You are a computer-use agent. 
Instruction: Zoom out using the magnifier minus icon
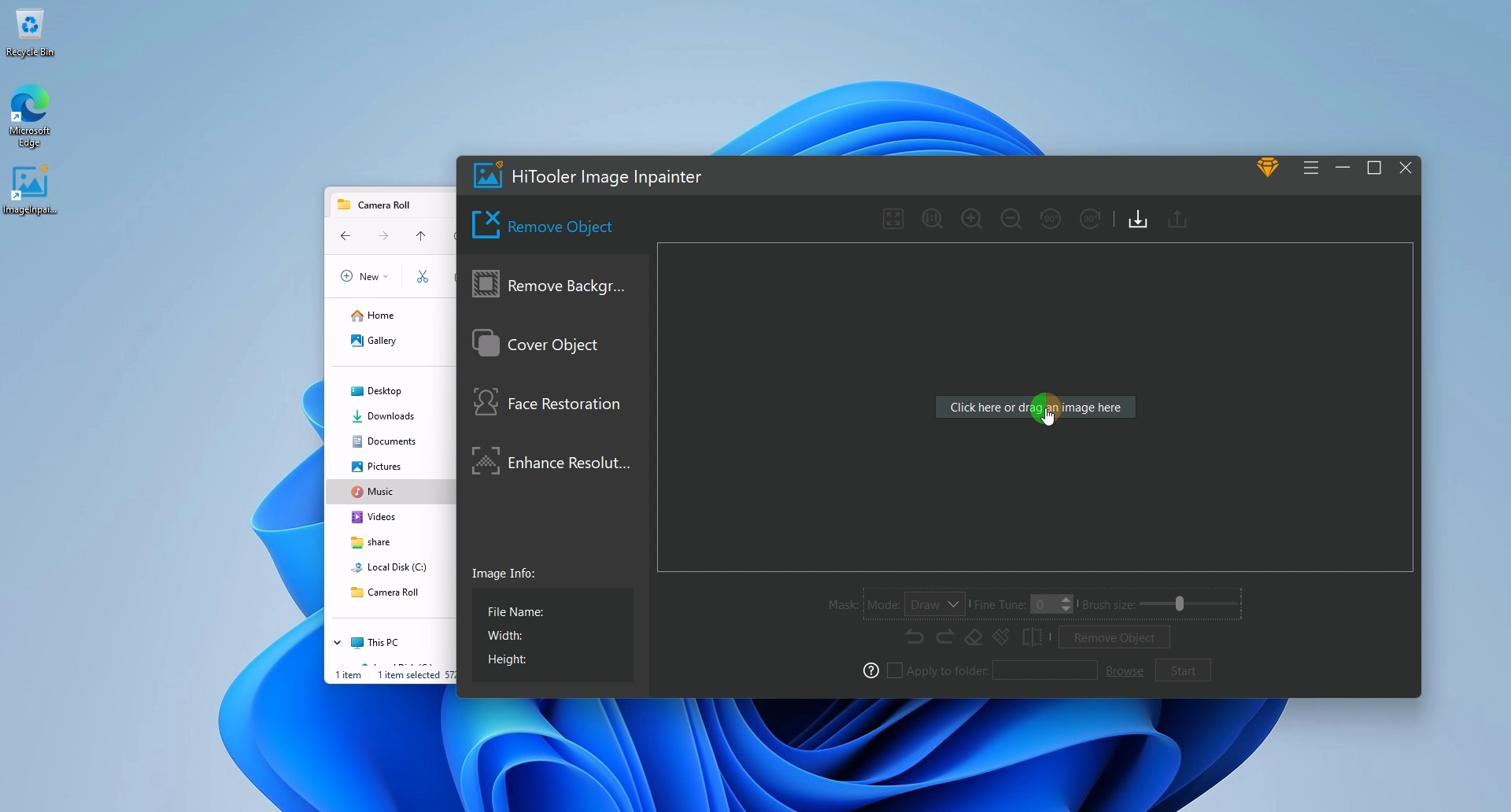pos(1010,219)
